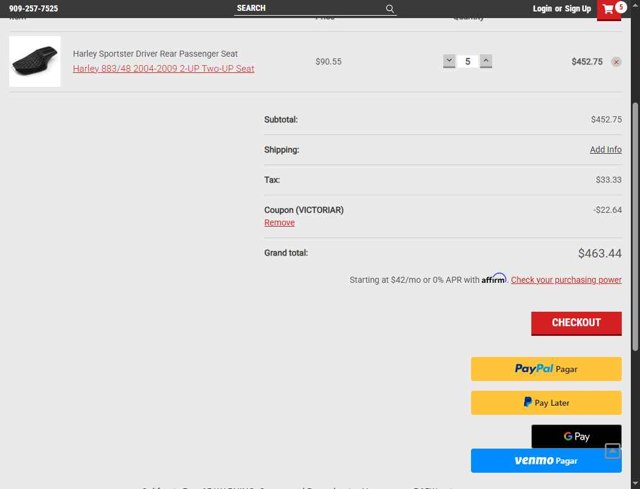This screenshot has width=640, height=489.
Task: Decrease quantity with the down arrow
Action: click(x=449, y=61)
